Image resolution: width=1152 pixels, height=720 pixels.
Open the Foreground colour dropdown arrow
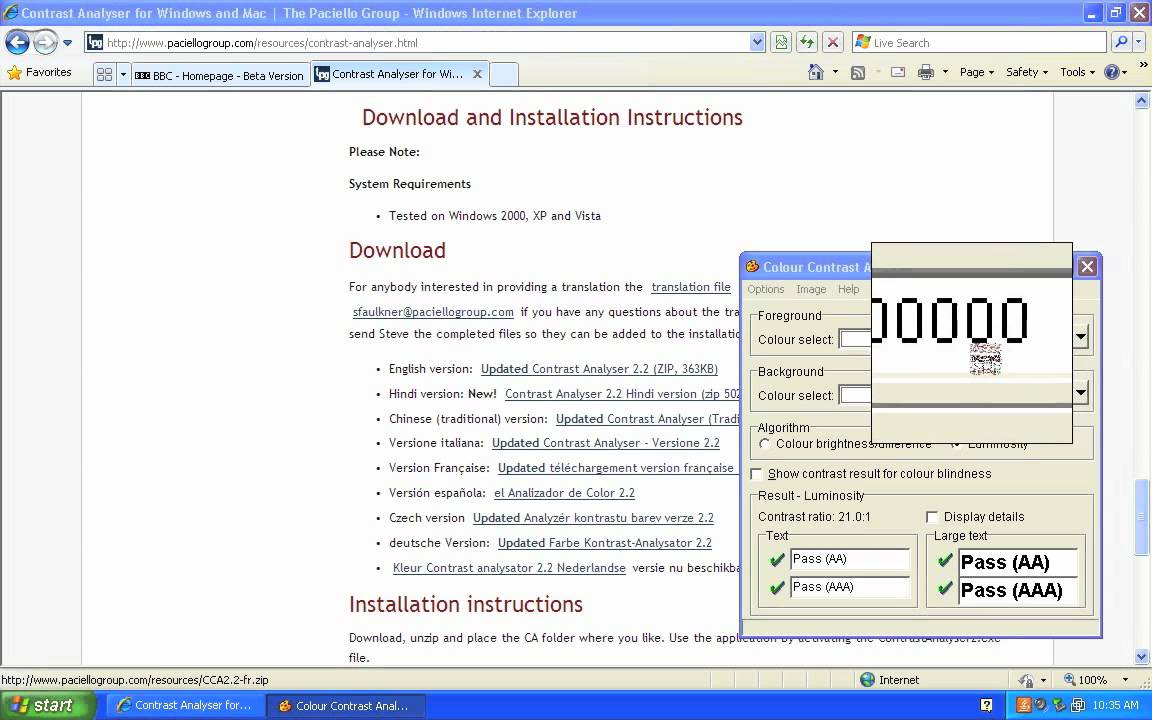(1081, 337)
